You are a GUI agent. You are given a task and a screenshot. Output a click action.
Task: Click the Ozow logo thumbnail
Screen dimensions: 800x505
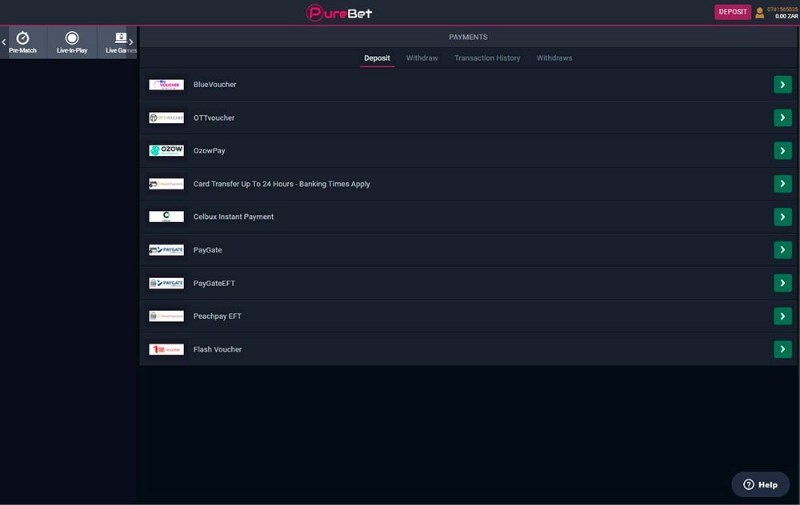(166, 150)
